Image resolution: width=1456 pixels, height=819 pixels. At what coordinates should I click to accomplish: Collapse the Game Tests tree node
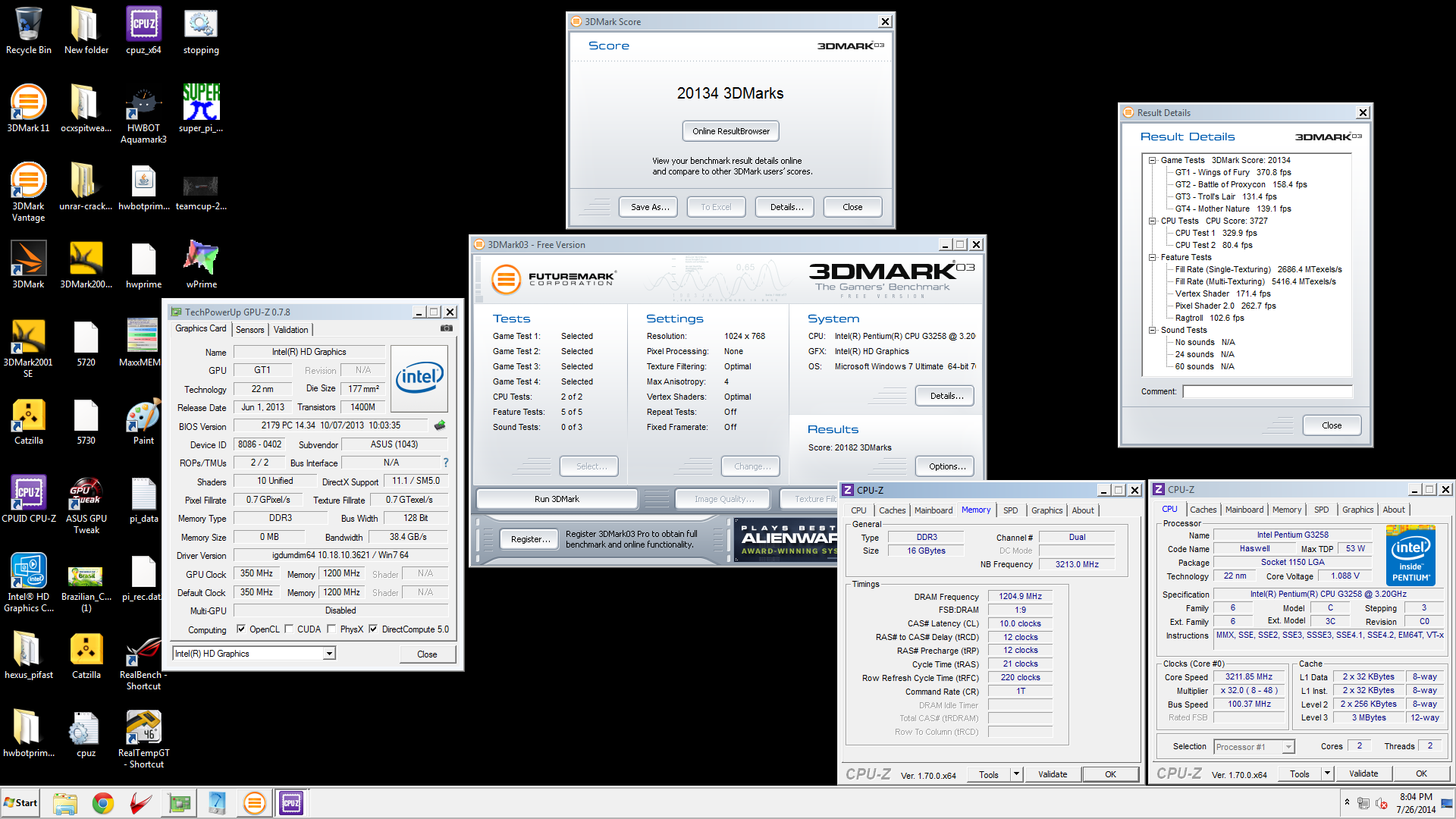coord(1153,160)
